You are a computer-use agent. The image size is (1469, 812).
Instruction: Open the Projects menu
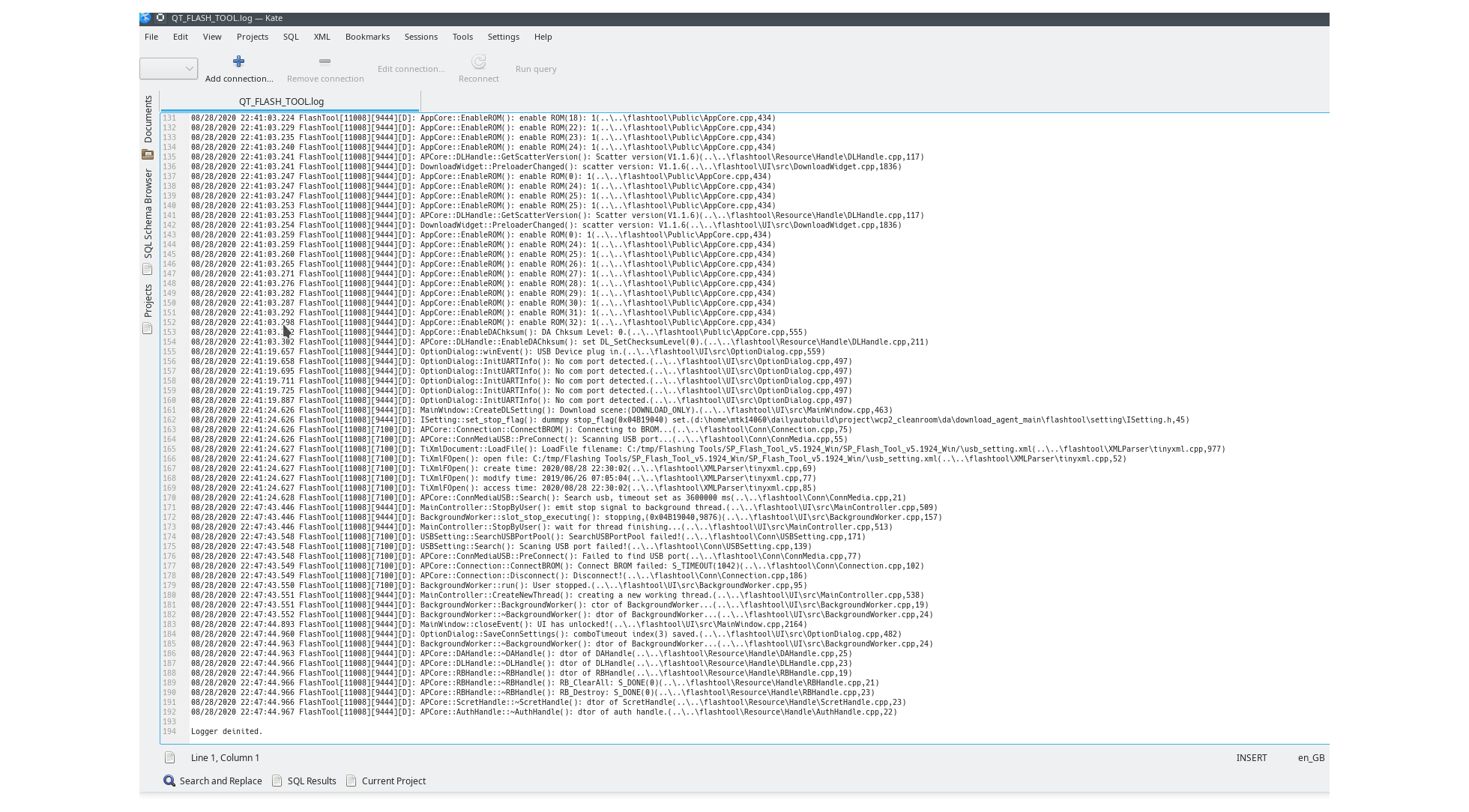pos(253,37)
